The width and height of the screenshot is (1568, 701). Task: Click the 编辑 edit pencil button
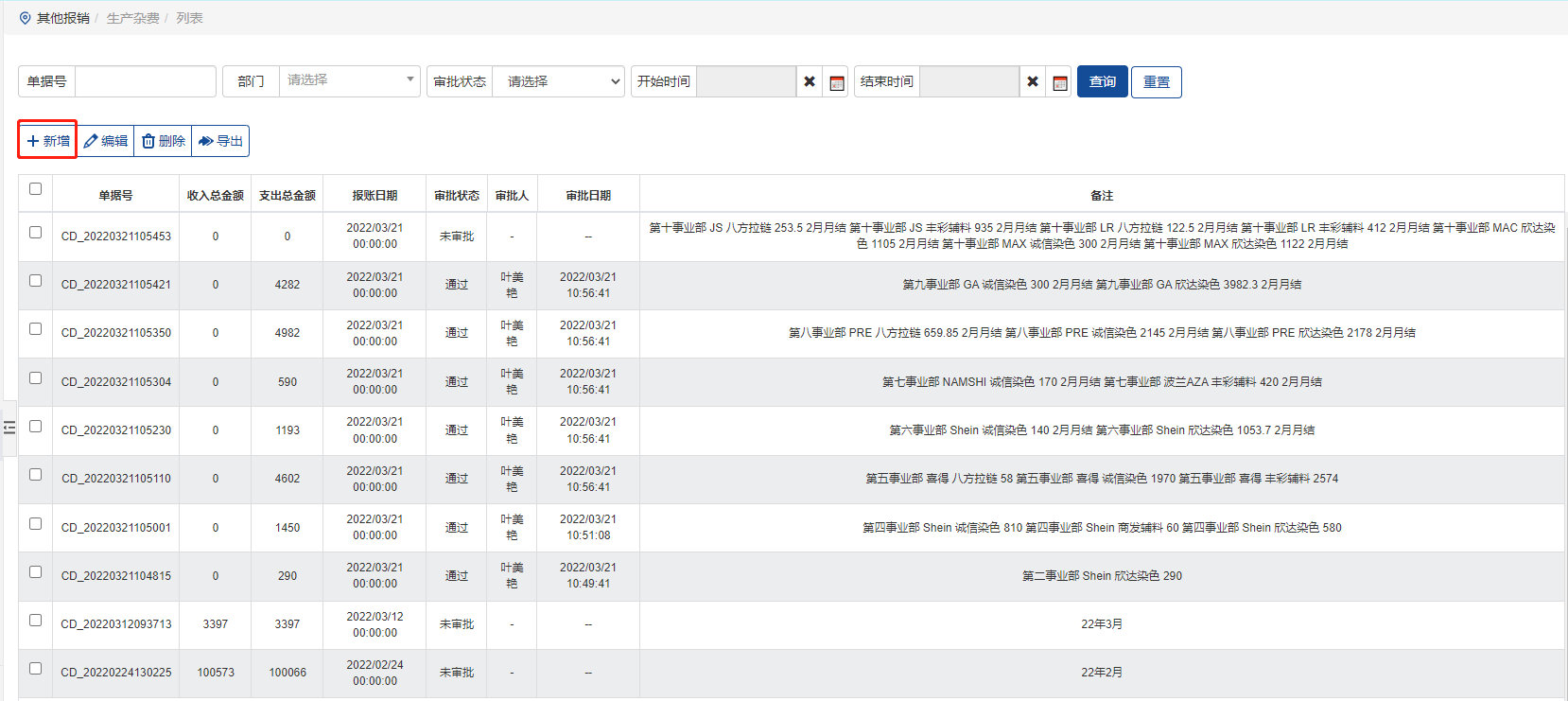106,141
